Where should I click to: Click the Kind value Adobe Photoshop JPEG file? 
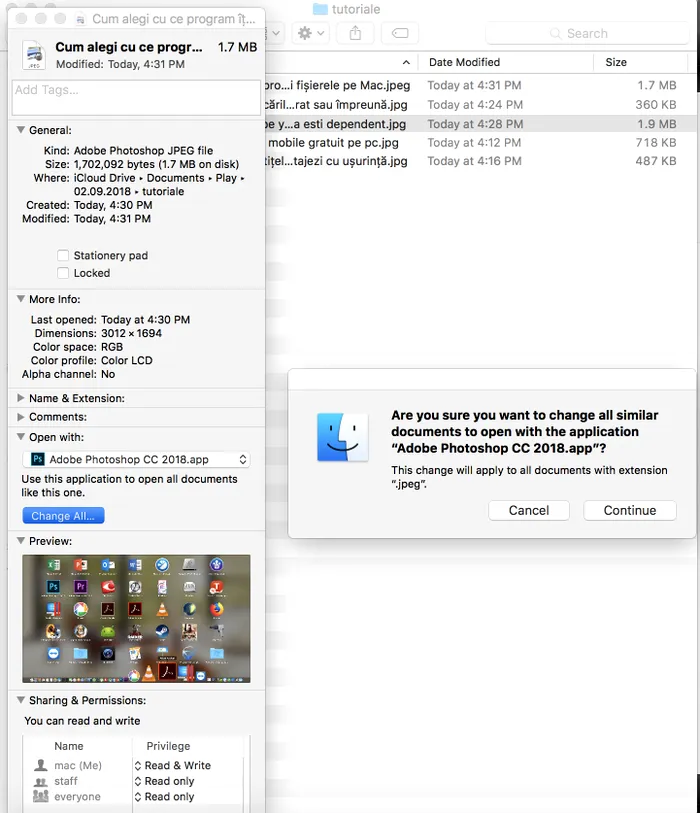click(x=143, y=150)
